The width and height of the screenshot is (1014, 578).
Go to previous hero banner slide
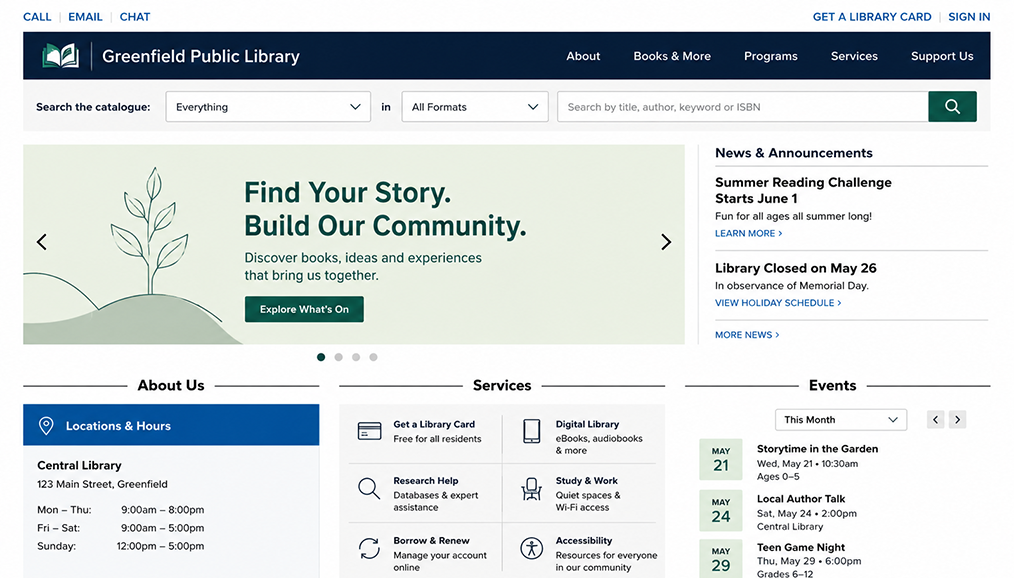[42, 242]
